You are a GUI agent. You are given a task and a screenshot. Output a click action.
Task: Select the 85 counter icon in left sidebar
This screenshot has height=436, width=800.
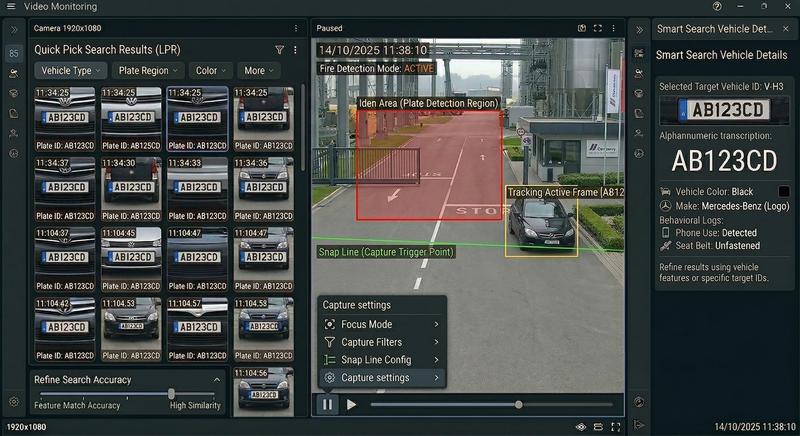tap(14, 53)
